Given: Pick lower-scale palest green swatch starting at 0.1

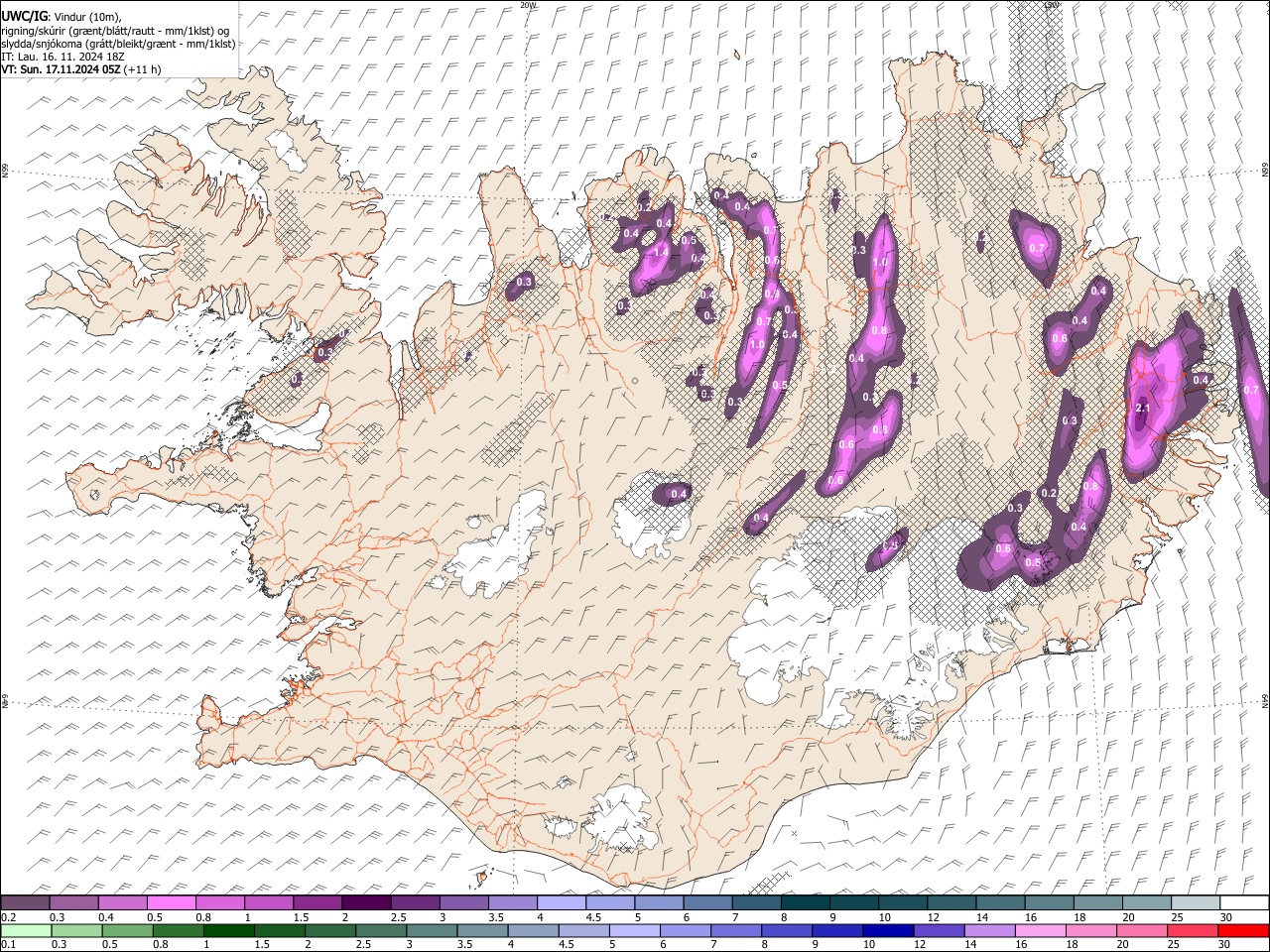Looking at the screenshot, I should tap(26, 931).
